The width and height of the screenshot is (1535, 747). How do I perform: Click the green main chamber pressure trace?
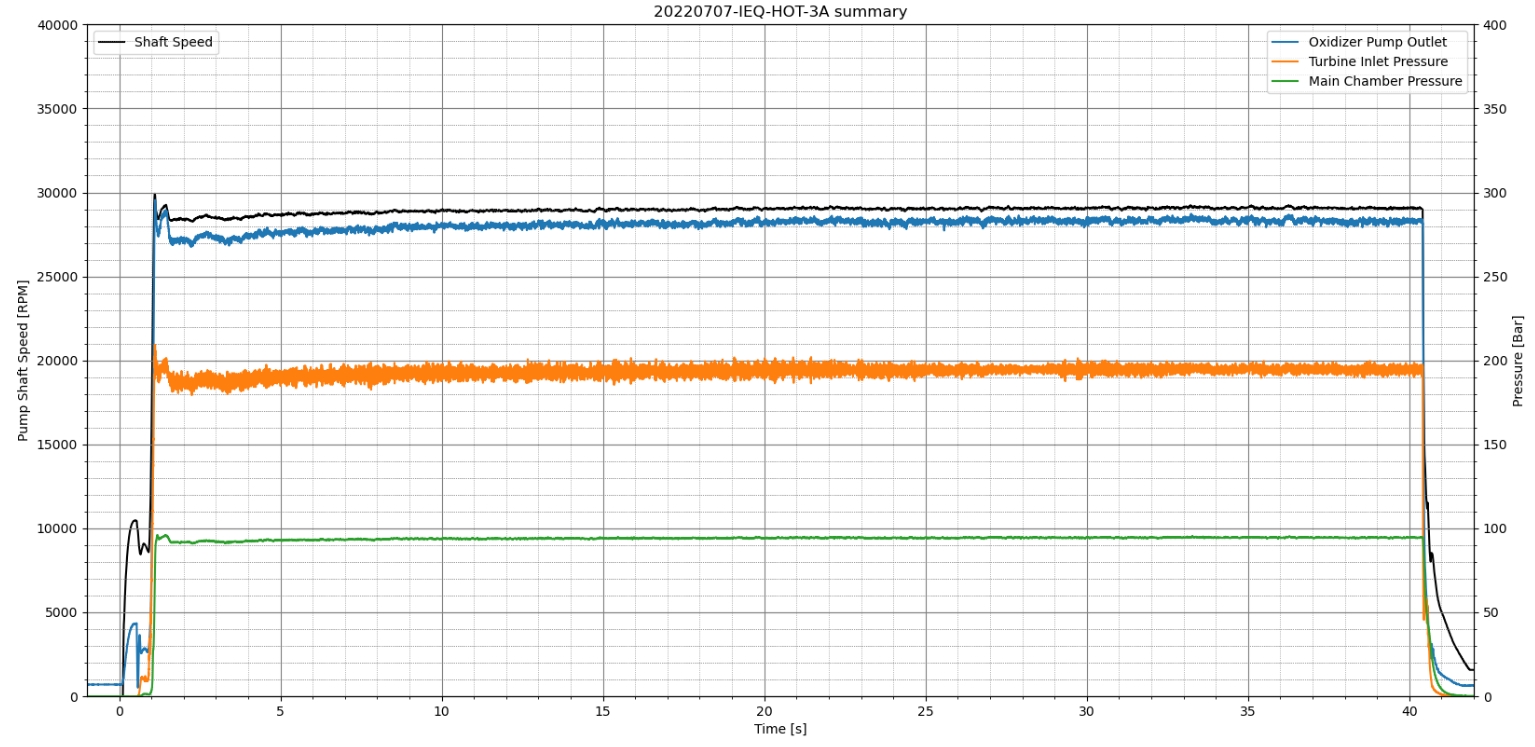pyautogui.click(x=780, y=538)
